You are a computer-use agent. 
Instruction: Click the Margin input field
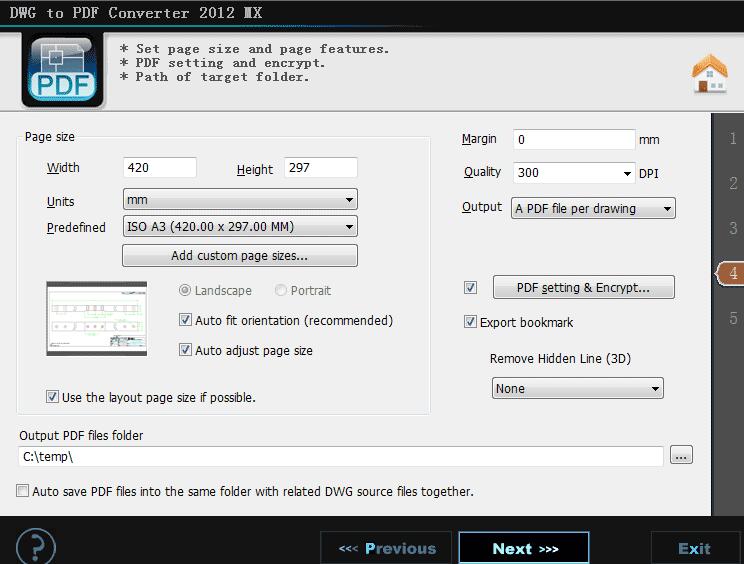(x=574, y=139)
